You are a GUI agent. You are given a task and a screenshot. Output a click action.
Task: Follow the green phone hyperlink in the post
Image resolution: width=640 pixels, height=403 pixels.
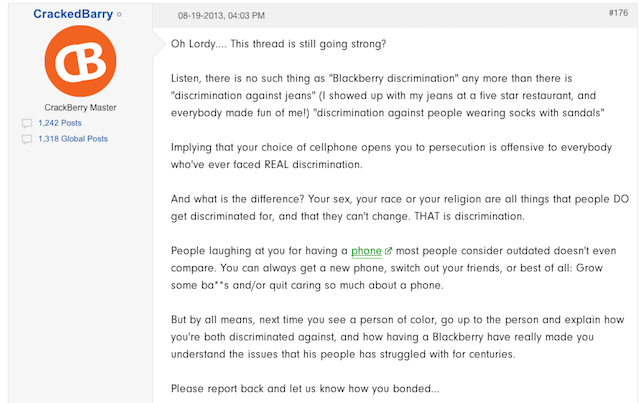[367, 251]
